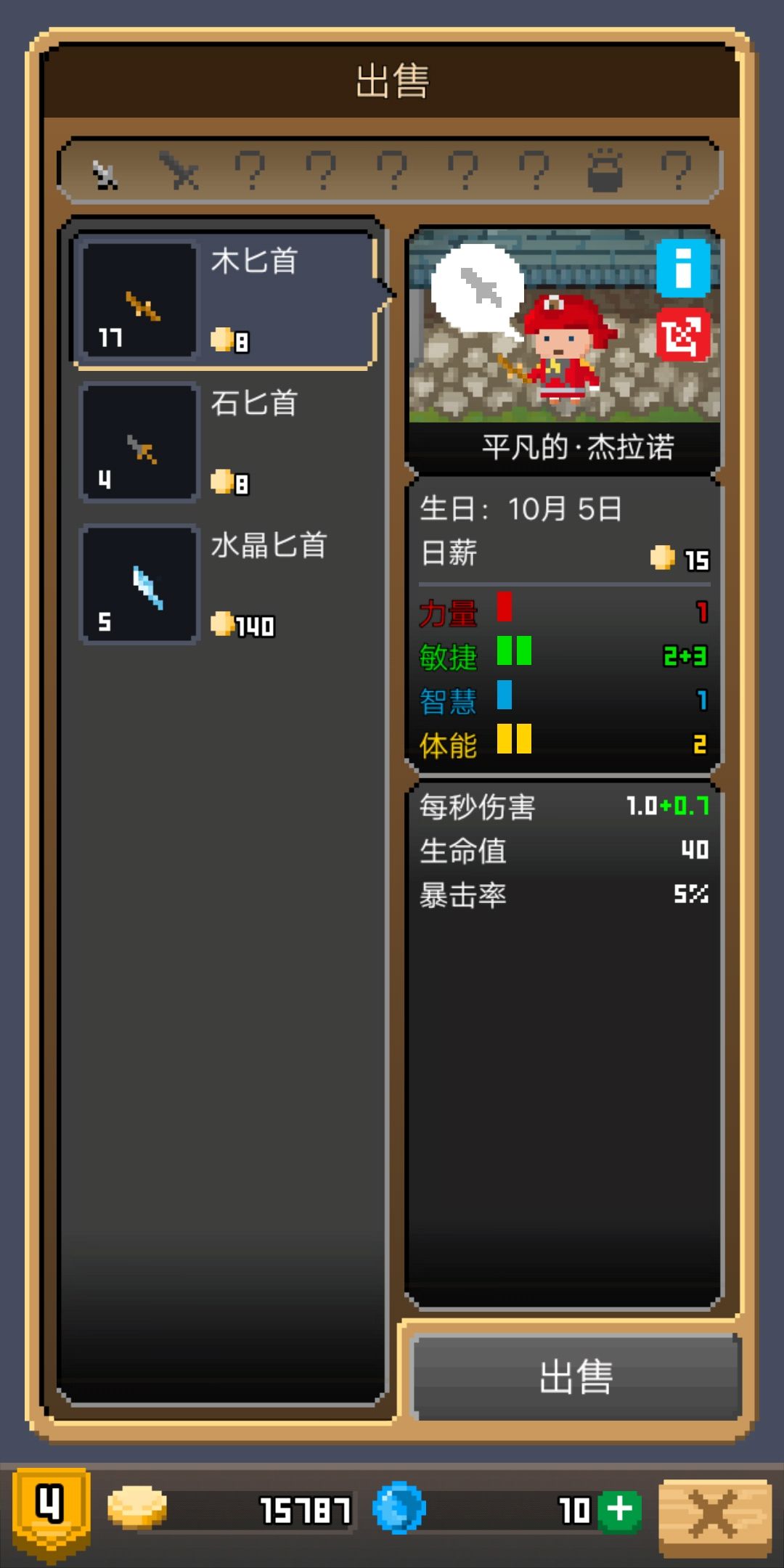
Task: Tap the blue gem currency icon
Action: 399,1508
